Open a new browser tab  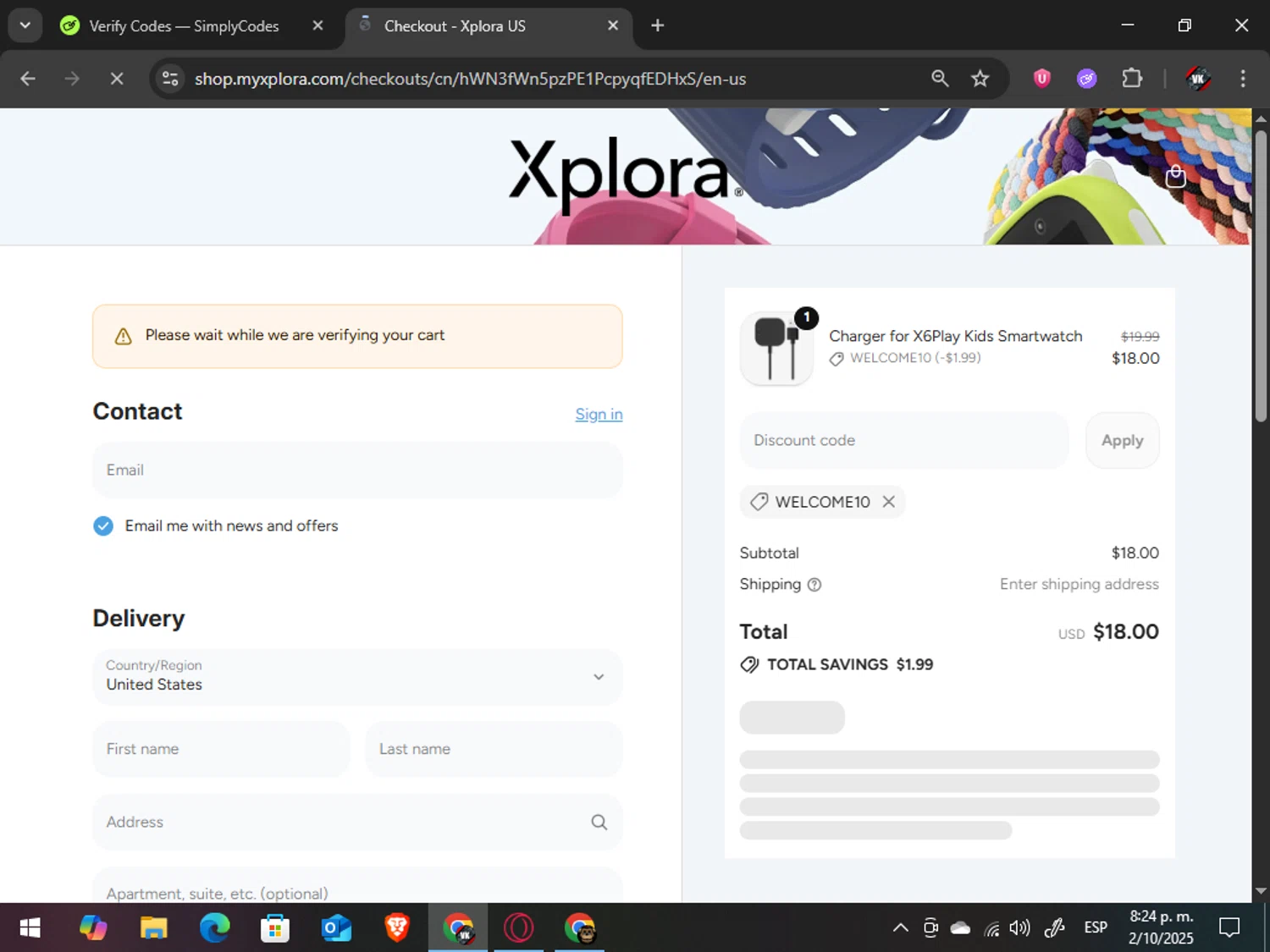point(658,25)
